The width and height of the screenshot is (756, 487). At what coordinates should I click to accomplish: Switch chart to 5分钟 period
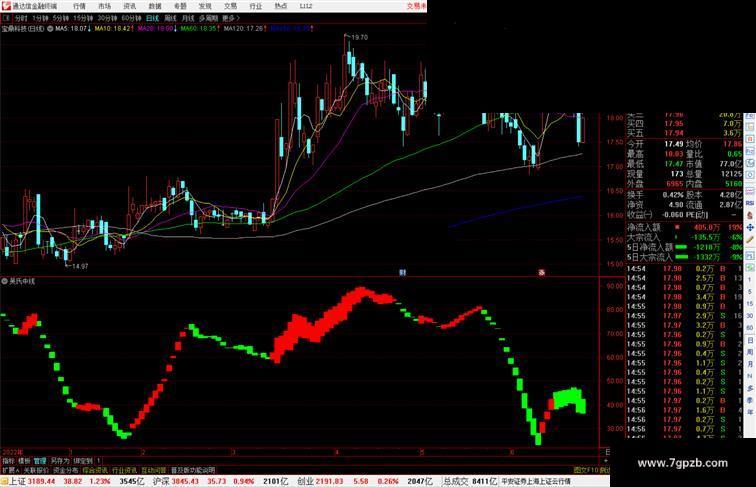point(61,18)
